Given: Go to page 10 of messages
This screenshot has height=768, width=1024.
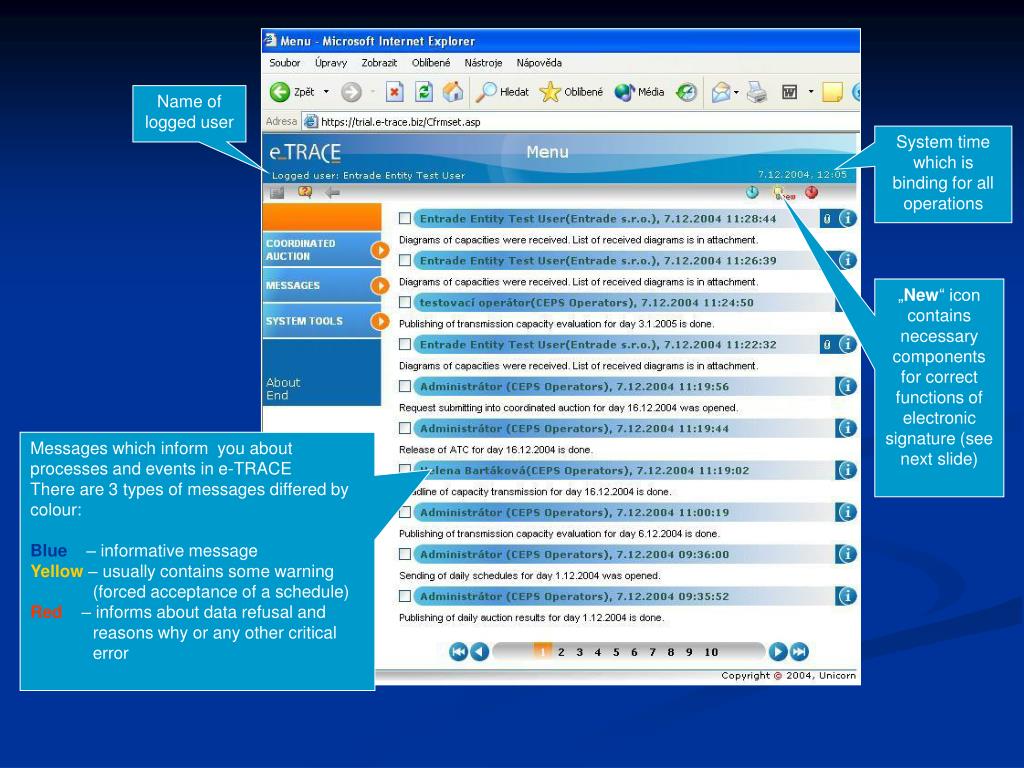Looking at the screenshot, I should click(711, 652).
